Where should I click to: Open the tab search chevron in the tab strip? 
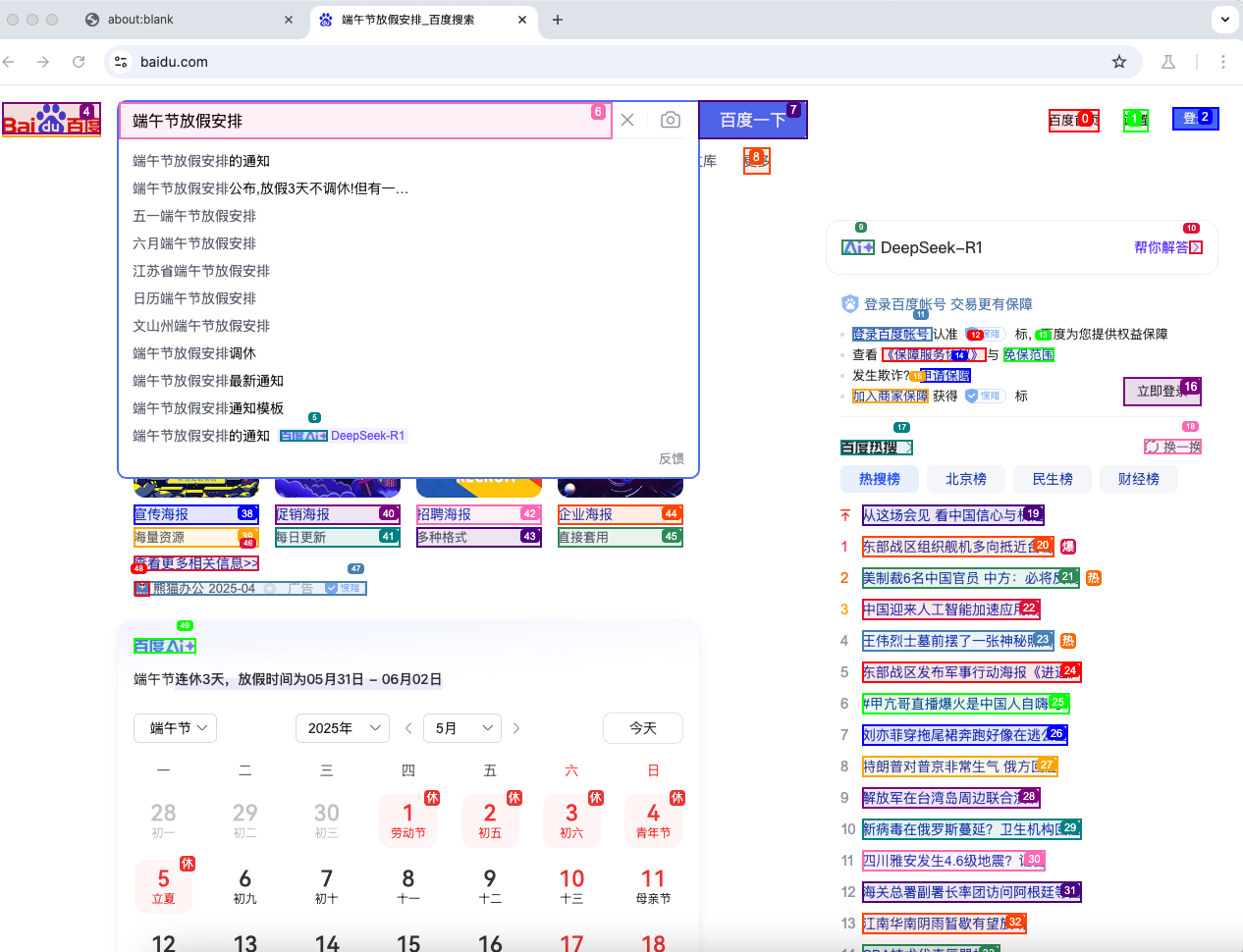coord(1225,19)
